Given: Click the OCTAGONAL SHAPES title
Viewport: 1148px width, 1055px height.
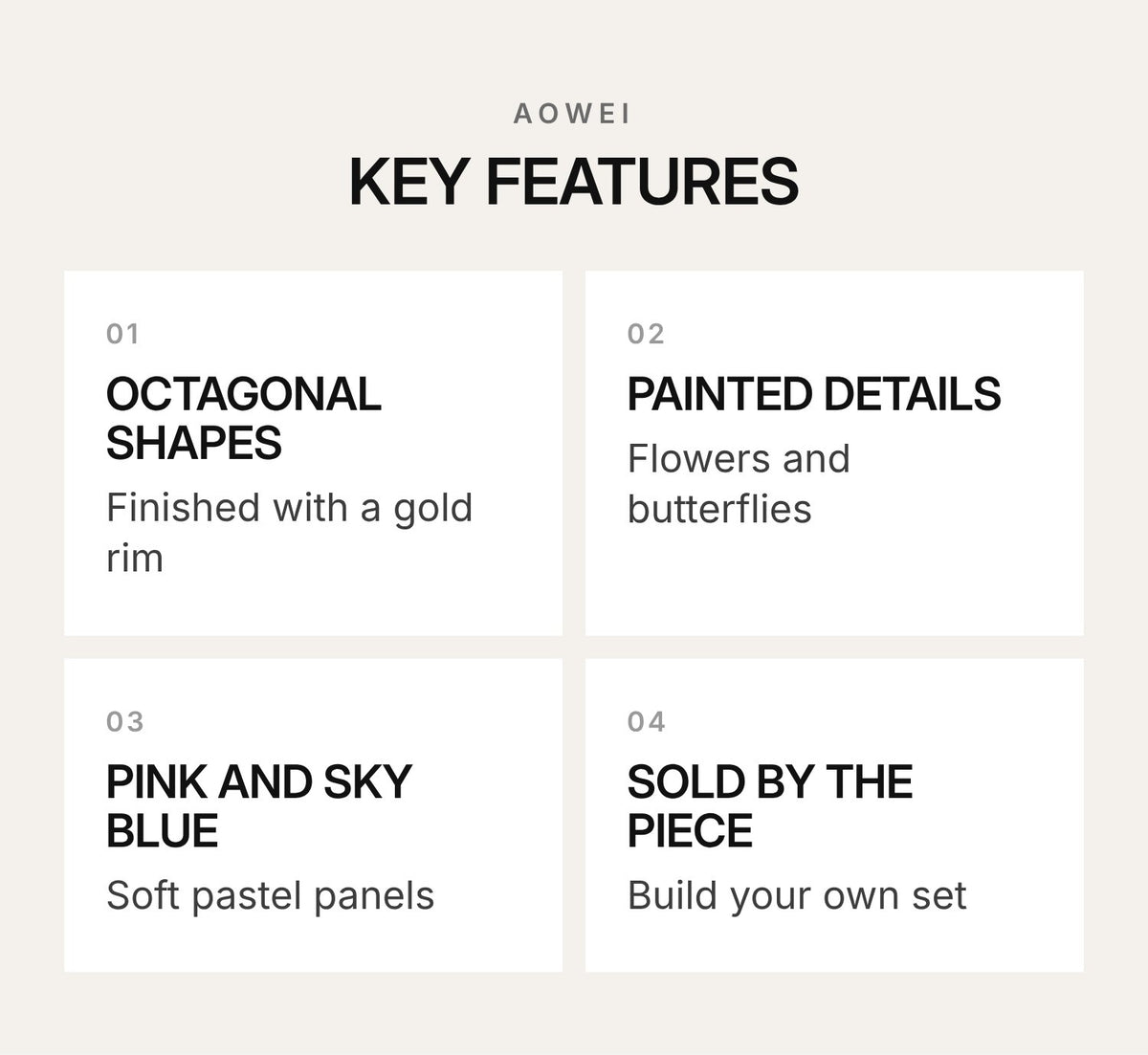Looking at the screenshot, I should tap(244, 419).
